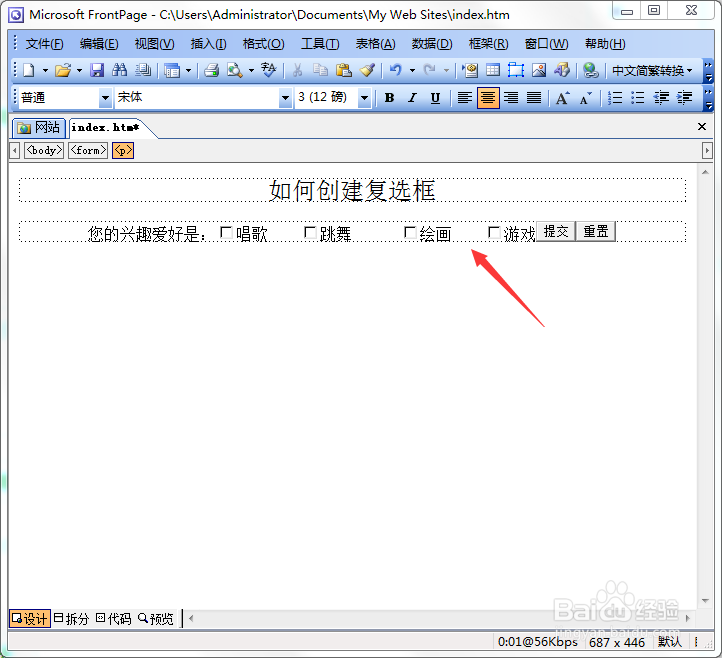Viewport: 722px width, 658px height.
Task: Run Spelling check icon
Action: (x=268, y=70)
